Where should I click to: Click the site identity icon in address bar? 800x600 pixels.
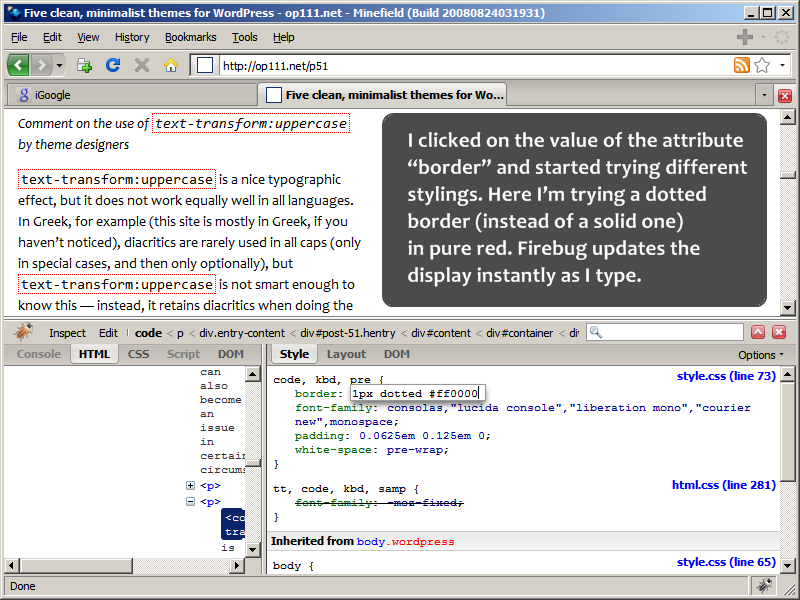[x=205, y=65]
